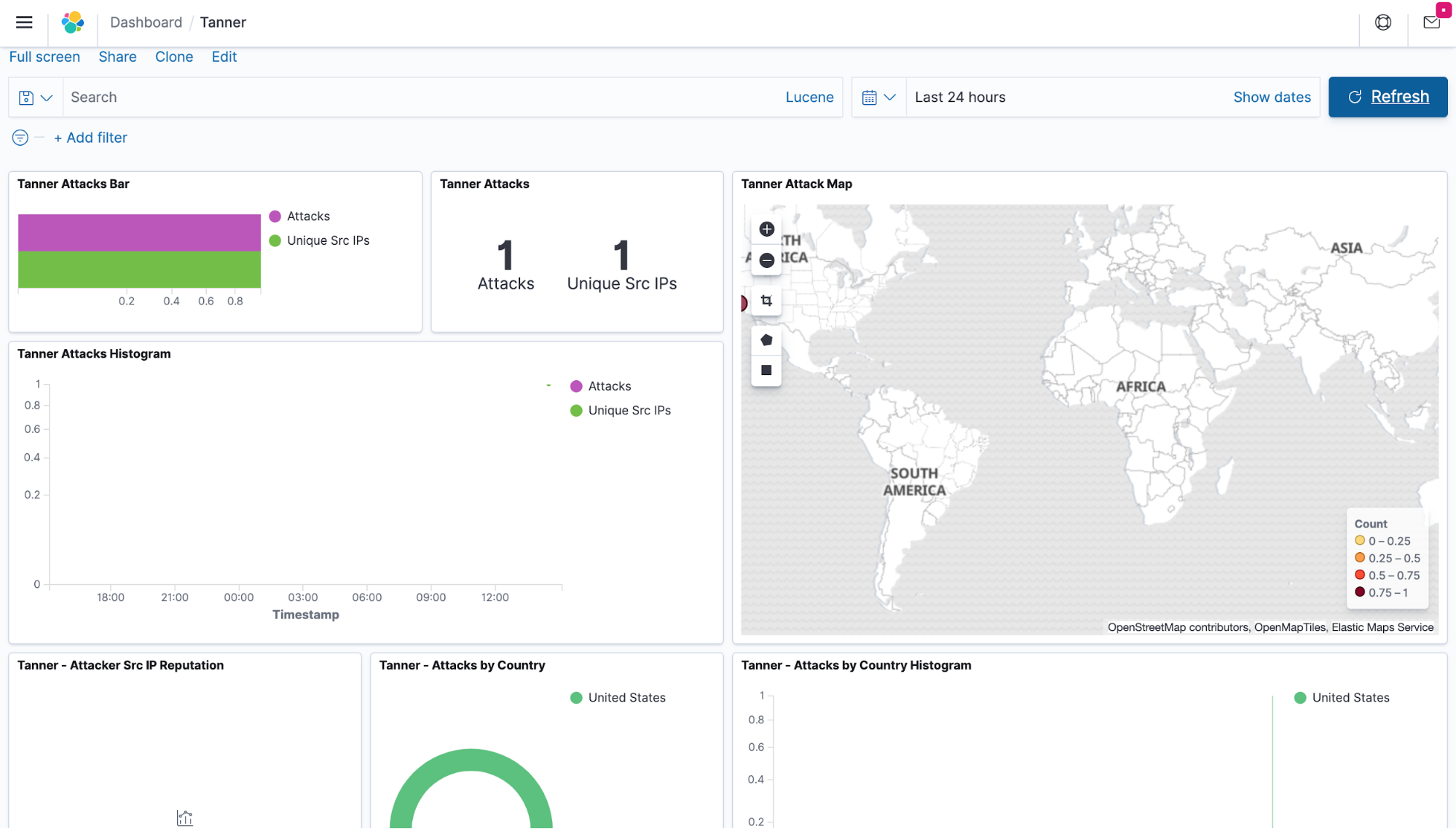Click Tanner Attack Map panel title
Image resolution: width=1456 pixels, height=829 pixels.
pyautogui.click(x=797, y=184)
